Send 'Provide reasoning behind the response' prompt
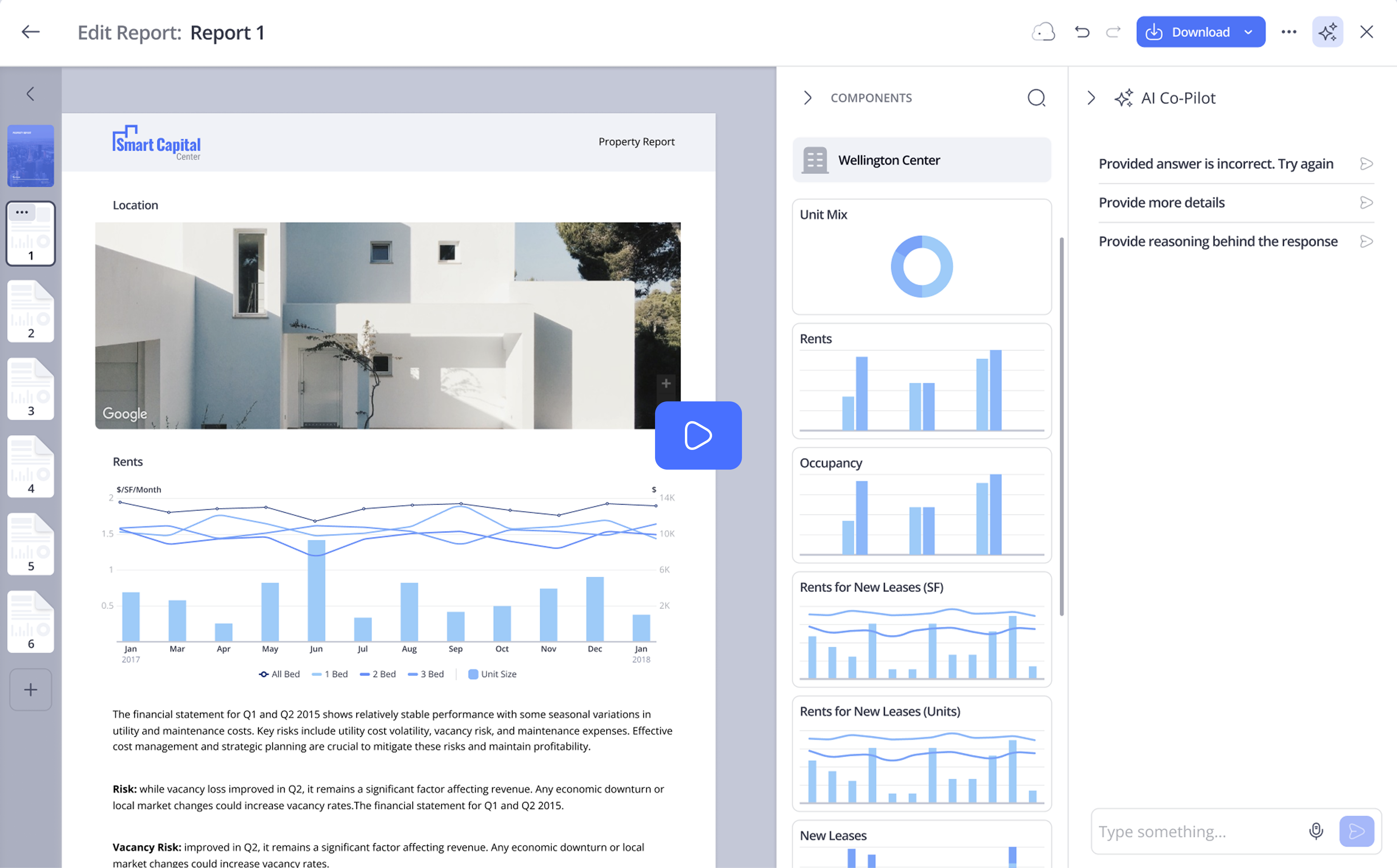 [x=1366, y=241]
